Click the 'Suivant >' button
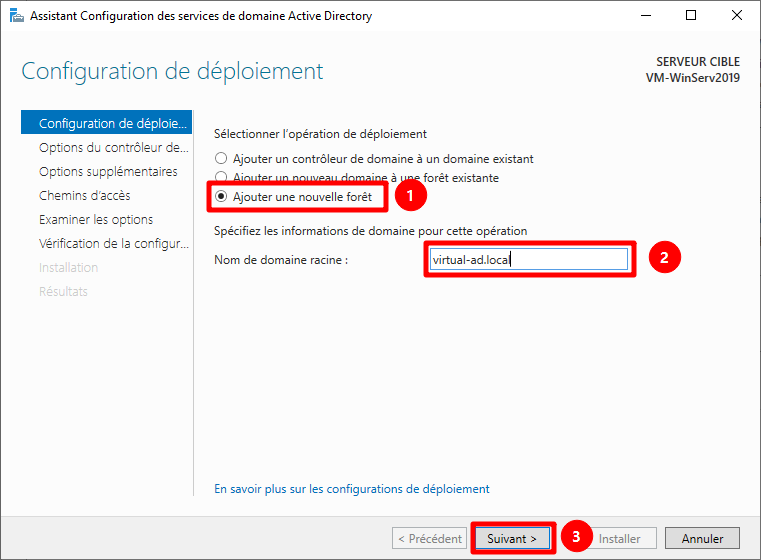 click(512, 539)
